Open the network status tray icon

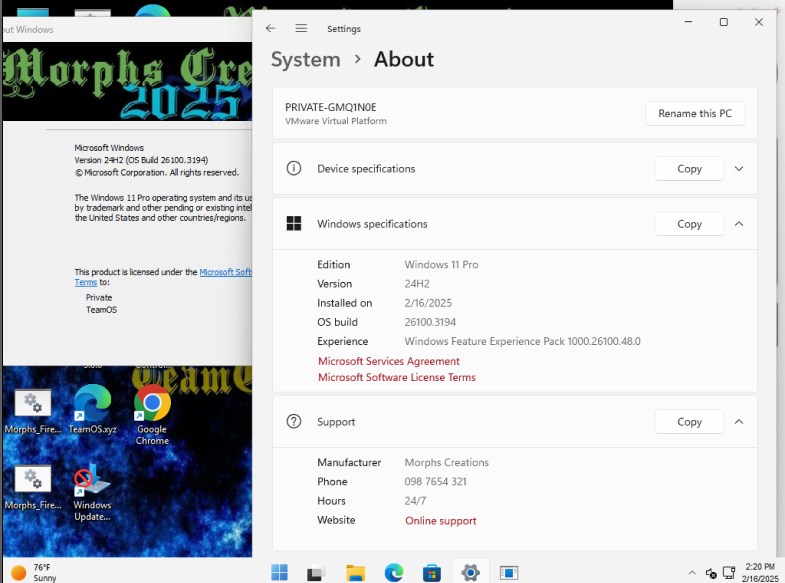[729, 572]
